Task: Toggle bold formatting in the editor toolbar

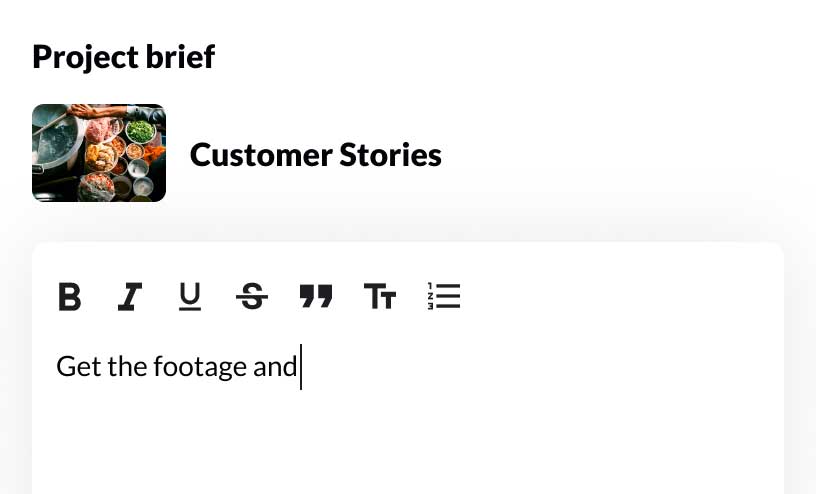Action: (69, 297)
